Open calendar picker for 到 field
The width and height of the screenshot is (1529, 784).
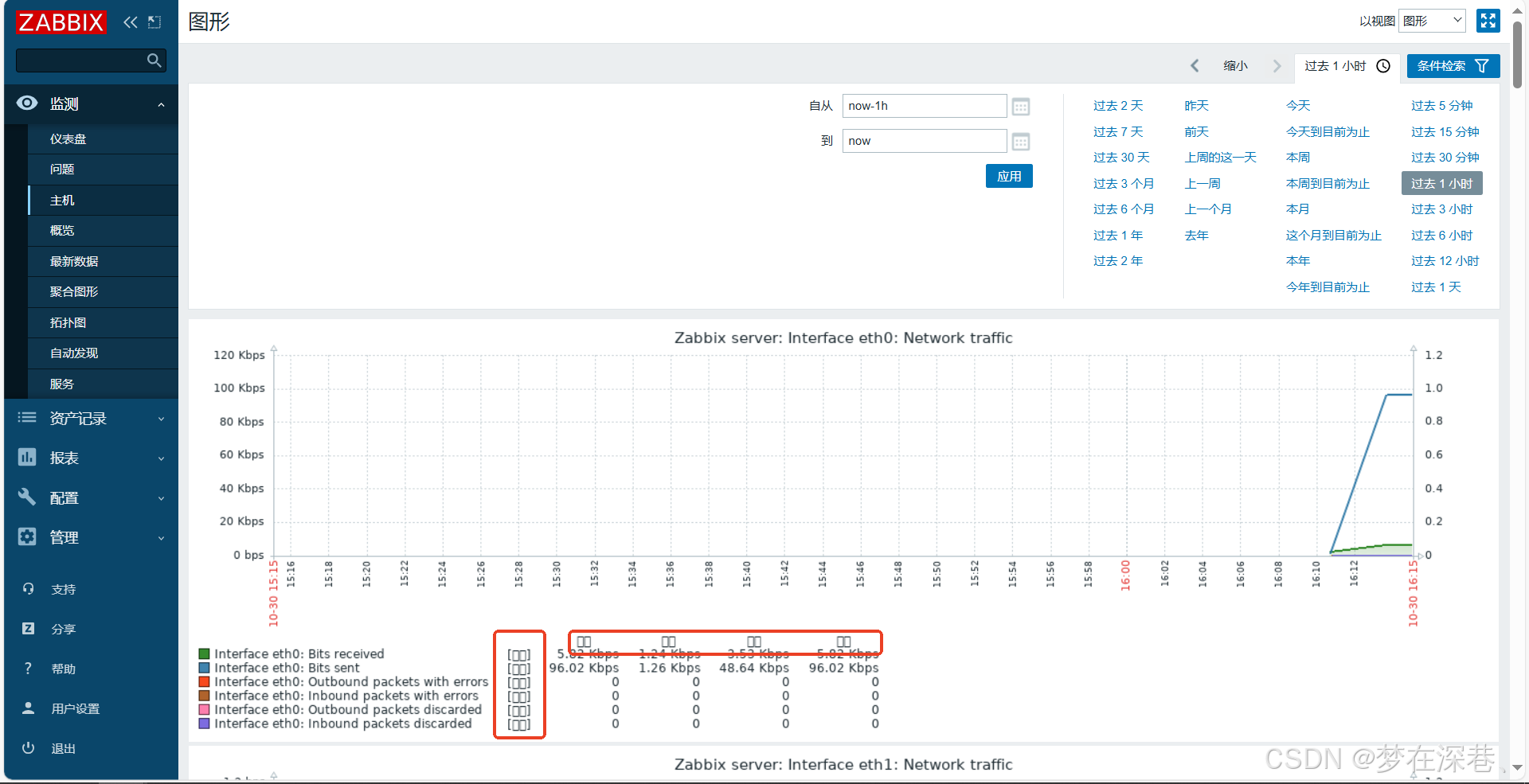[x=1021, y=142]
